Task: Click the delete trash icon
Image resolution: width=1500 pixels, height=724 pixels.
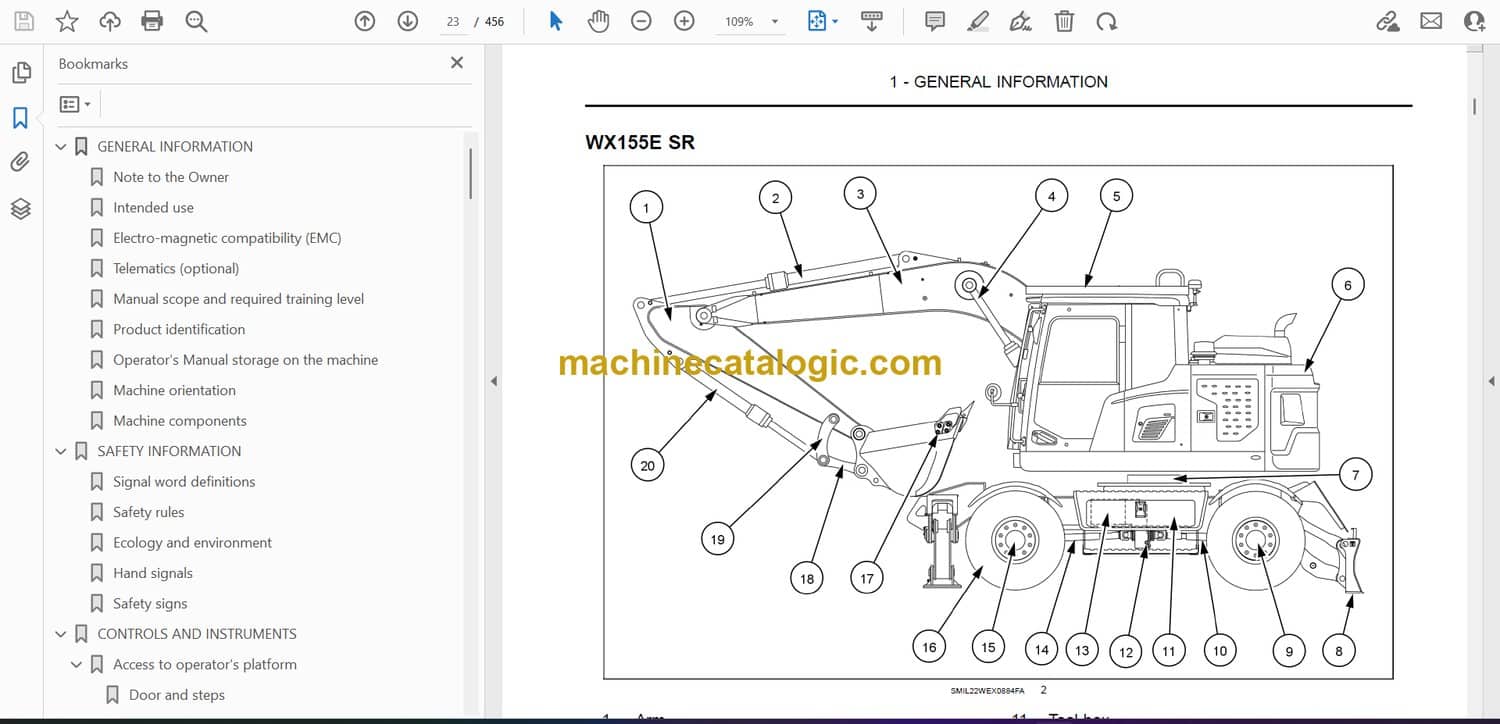Action: coord(1065,21)
